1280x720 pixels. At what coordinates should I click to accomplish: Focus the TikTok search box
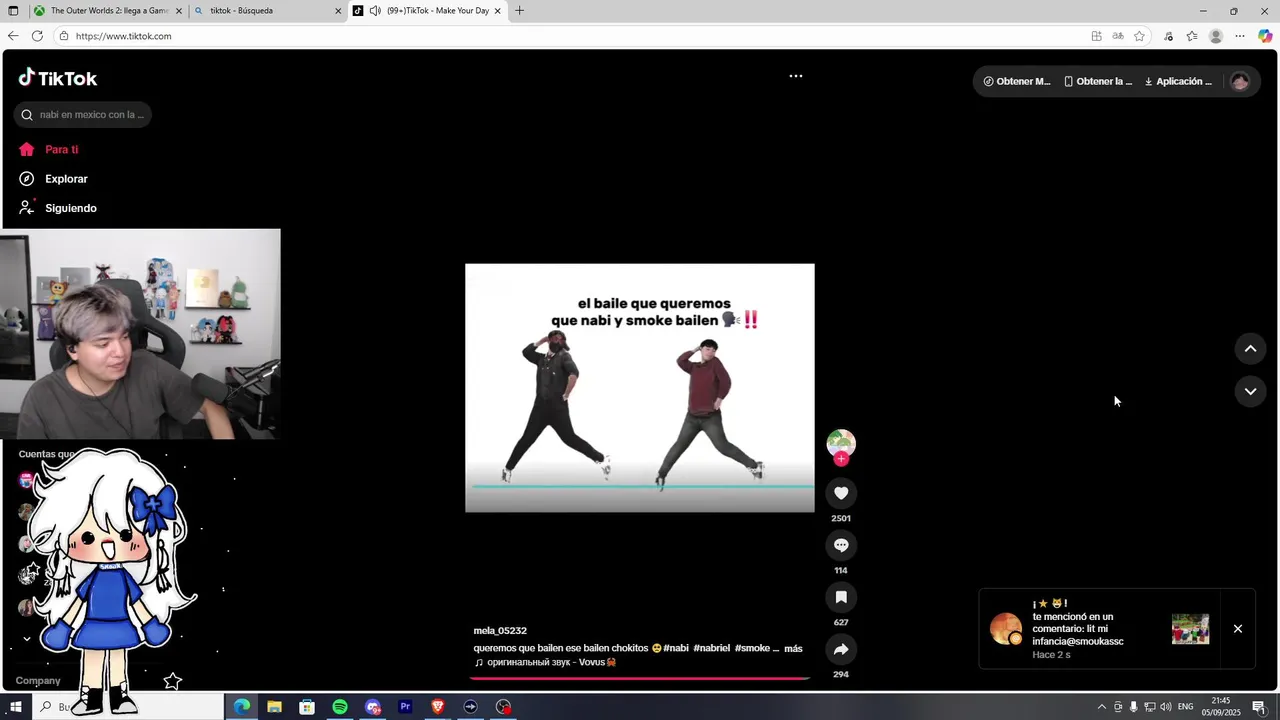coord(83,114)
